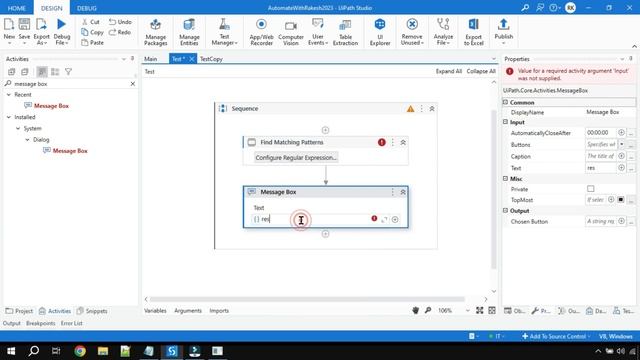This screenshot has height=360, width=640.
Task: Open expression editor in Message Box
Action: click(x=384, y=220)
